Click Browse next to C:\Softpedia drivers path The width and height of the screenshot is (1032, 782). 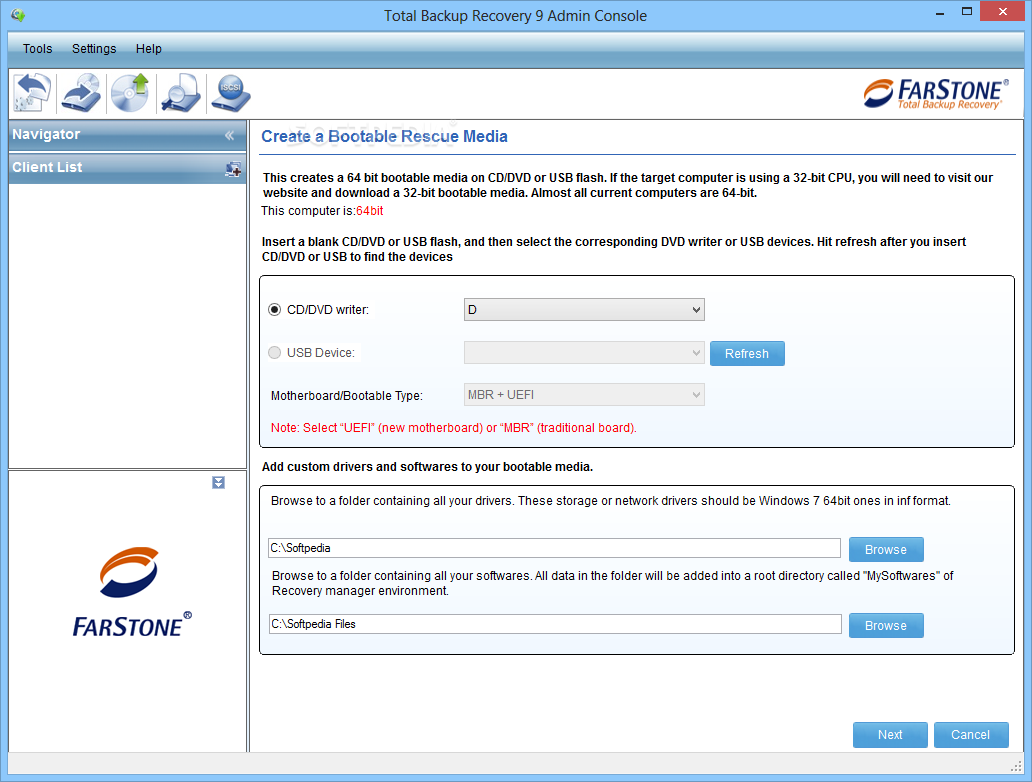pos(886,550)
